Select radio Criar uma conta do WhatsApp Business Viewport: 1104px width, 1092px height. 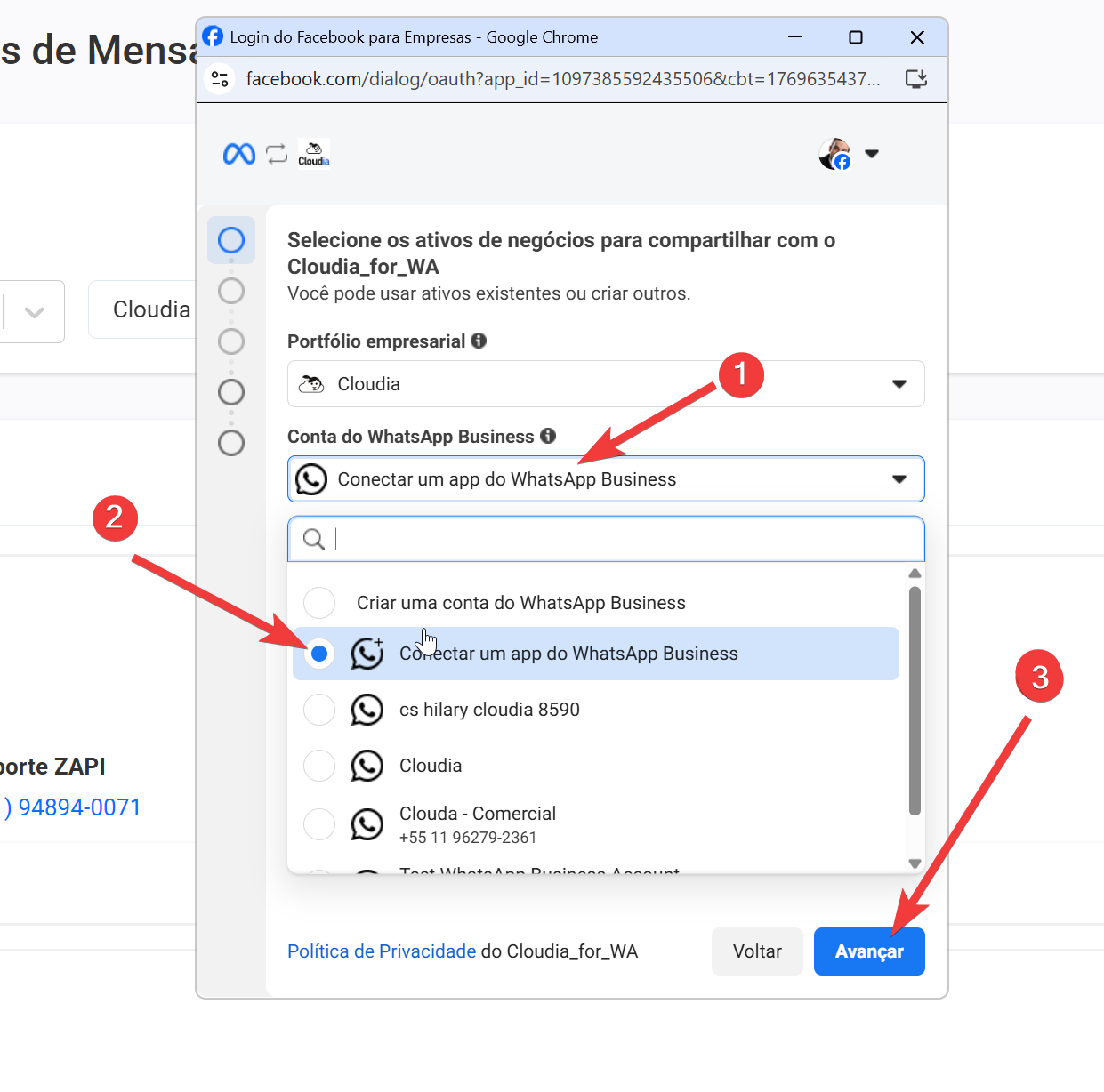click(x=319, y=603)
